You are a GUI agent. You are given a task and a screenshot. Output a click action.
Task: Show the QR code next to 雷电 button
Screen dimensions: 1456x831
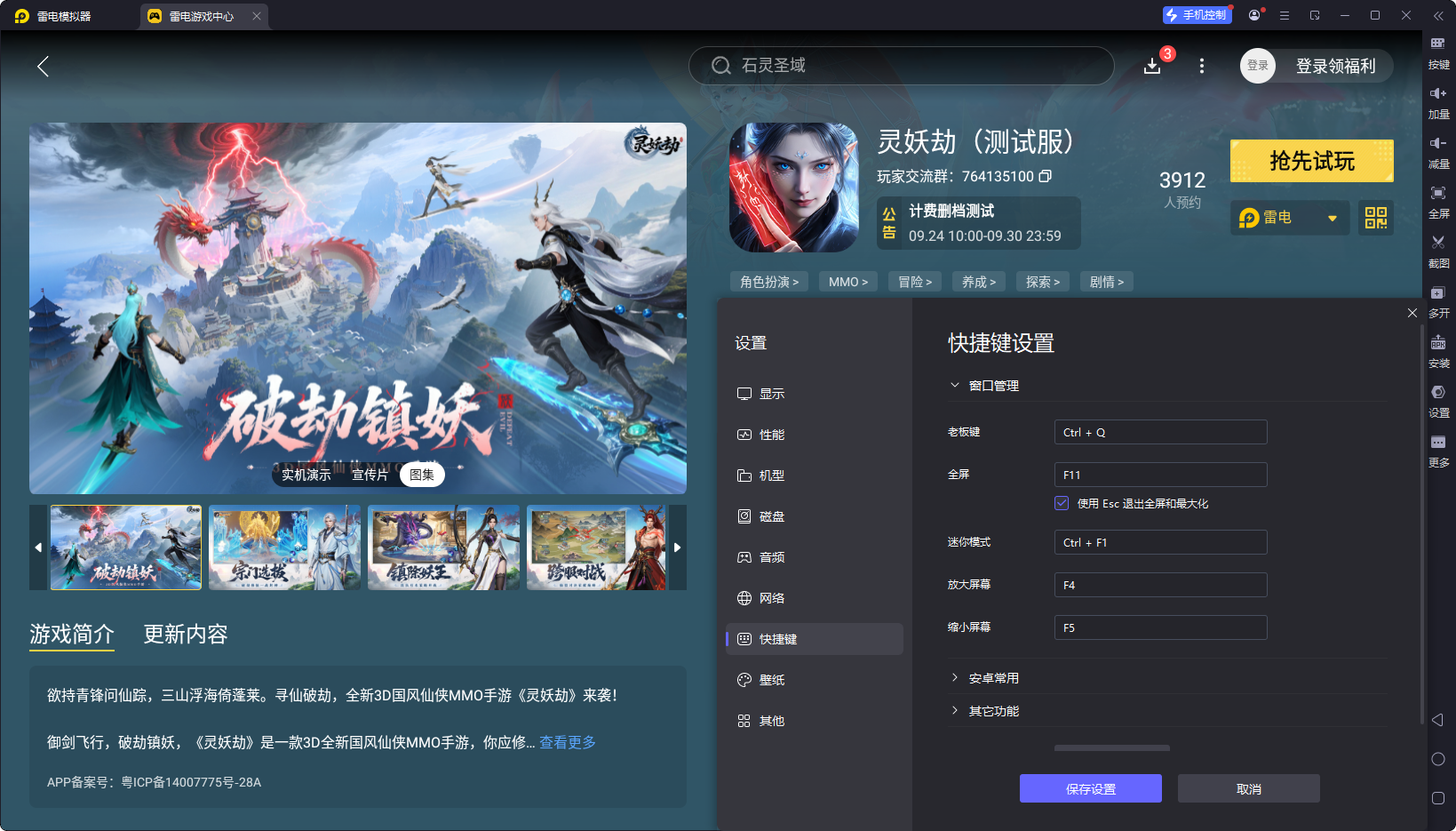[1375, 217]
